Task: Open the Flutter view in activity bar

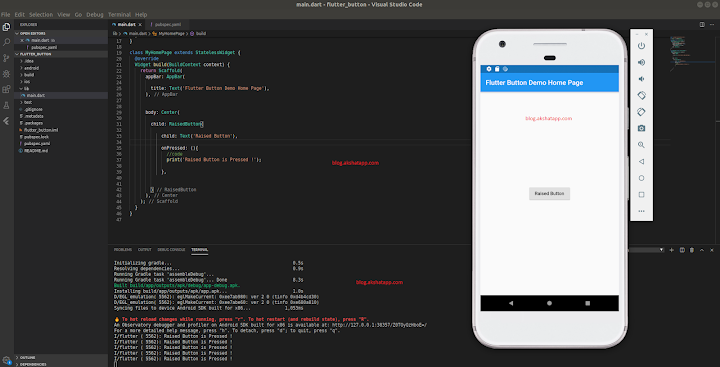Action: tap(6, 121)
